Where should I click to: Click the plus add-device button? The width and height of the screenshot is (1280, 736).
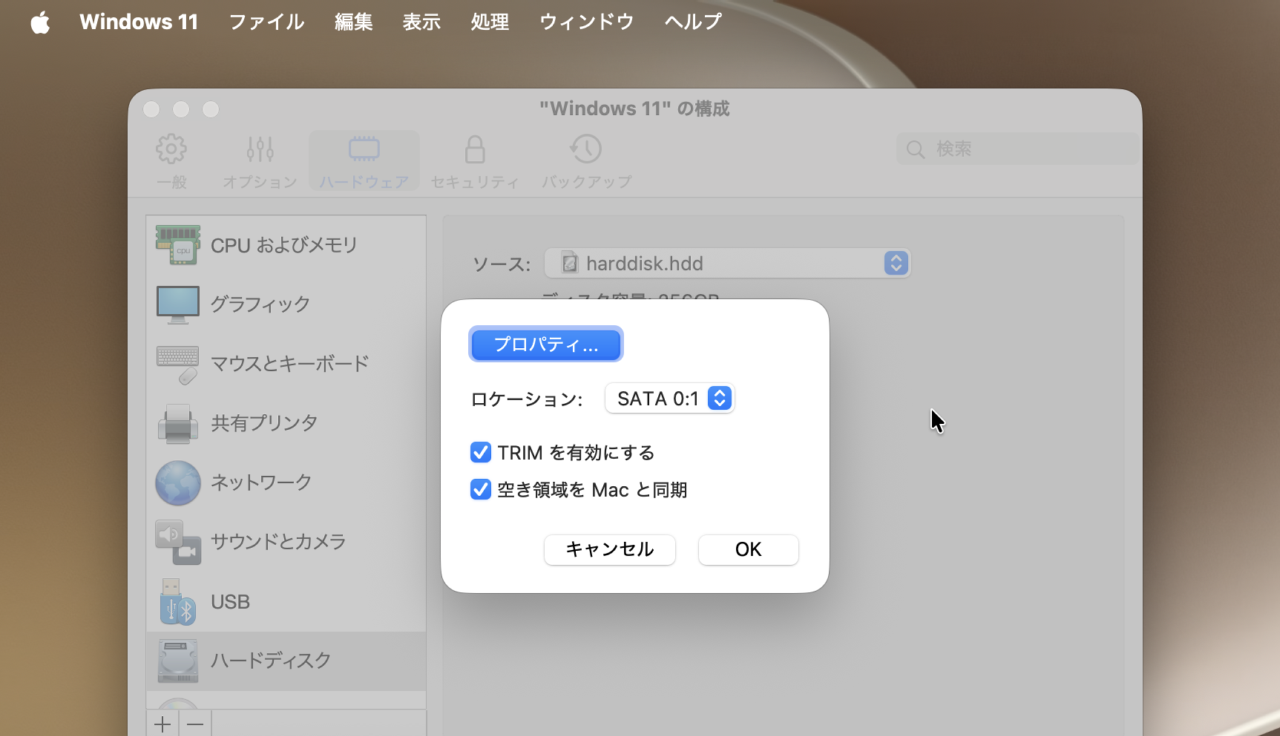(x=163, y=724)
